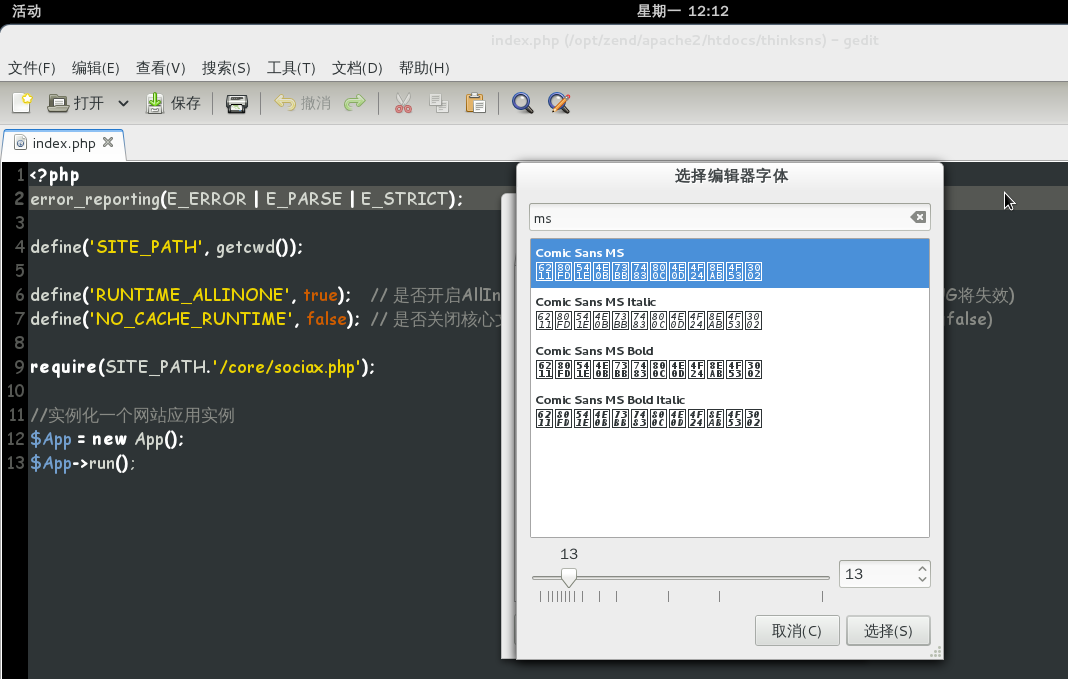Grab the font dialog resize grip

937,652
